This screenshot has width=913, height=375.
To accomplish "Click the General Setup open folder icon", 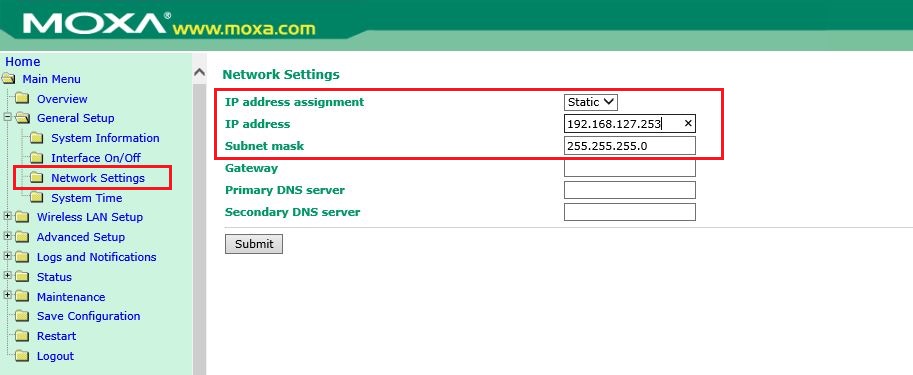I will [22, 118].
